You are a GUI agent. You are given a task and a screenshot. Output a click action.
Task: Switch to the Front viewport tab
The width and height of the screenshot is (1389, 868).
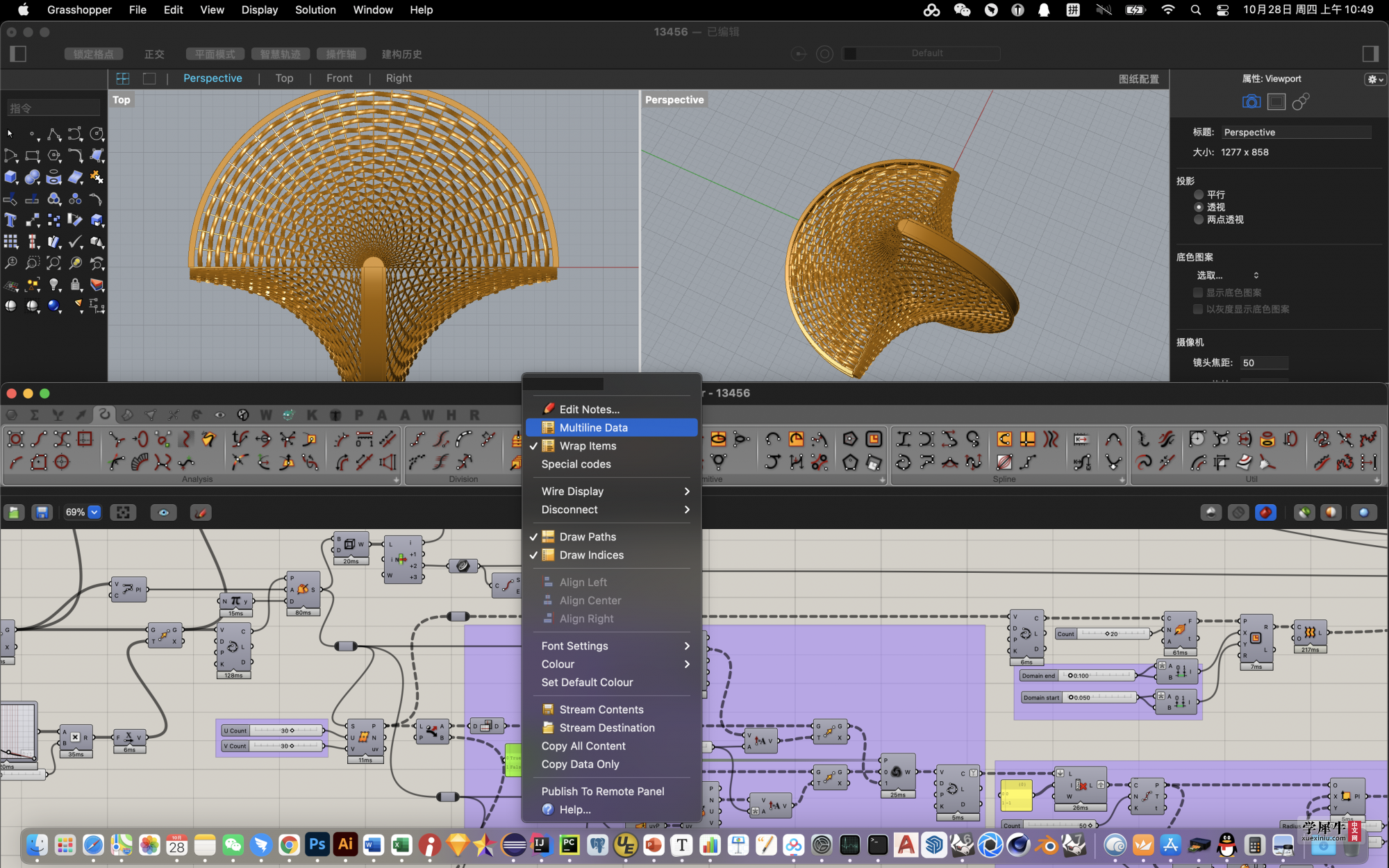click(x=340, y=78)
